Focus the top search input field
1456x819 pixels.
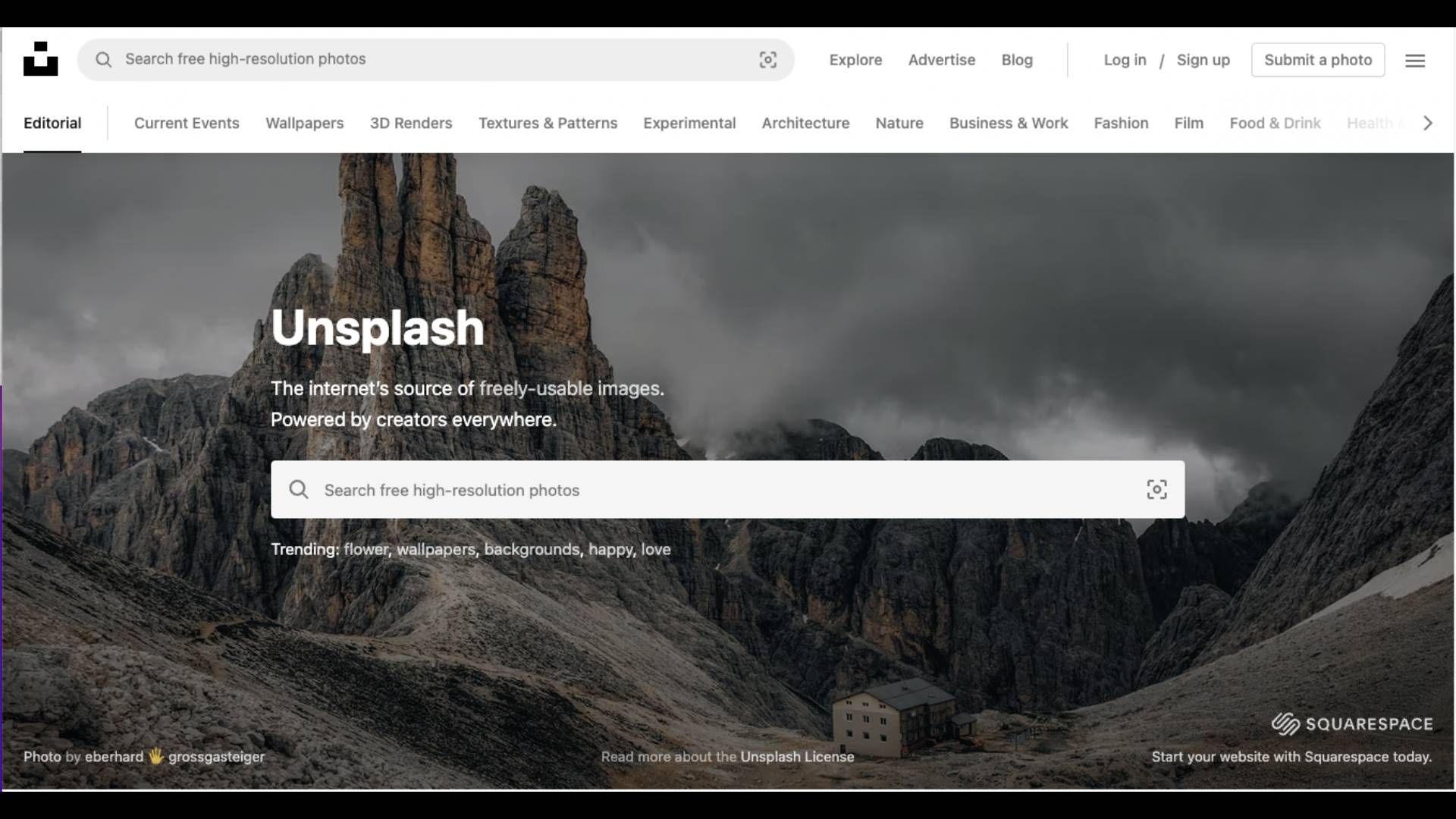[x=435, y=59]
